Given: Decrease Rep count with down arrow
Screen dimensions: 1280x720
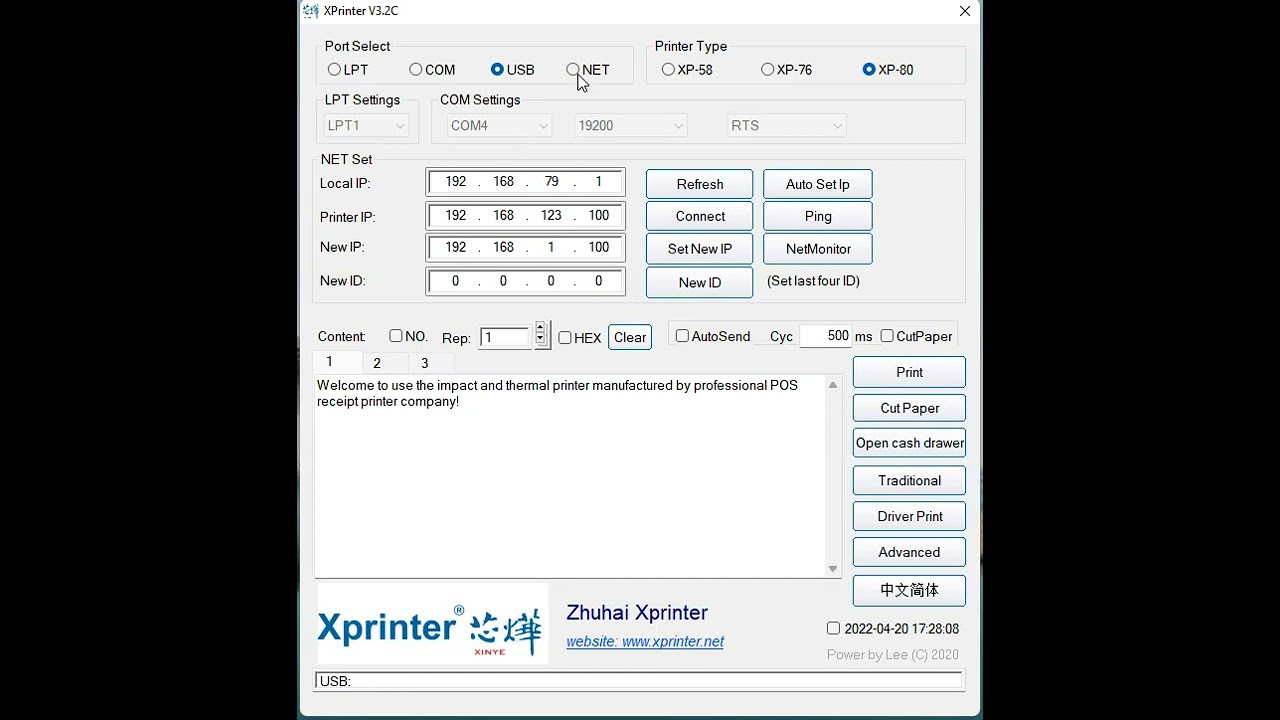Looking at the screenshot, I should (541, 341).
